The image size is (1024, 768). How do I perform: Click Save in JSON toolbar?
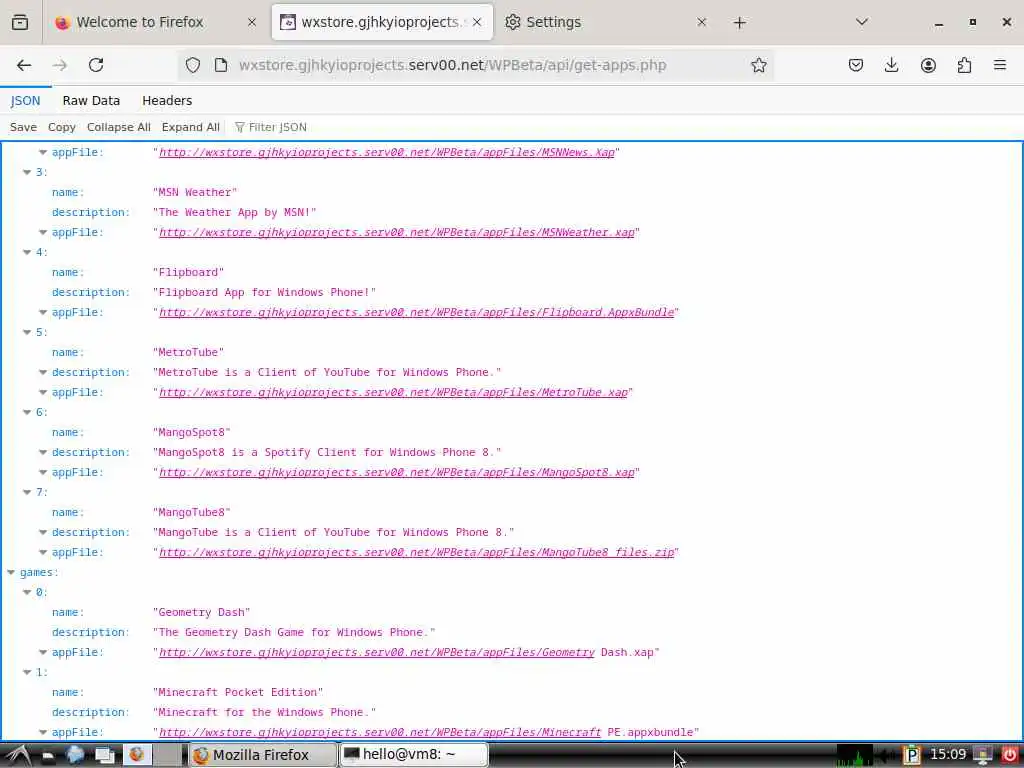click(24, 127)
